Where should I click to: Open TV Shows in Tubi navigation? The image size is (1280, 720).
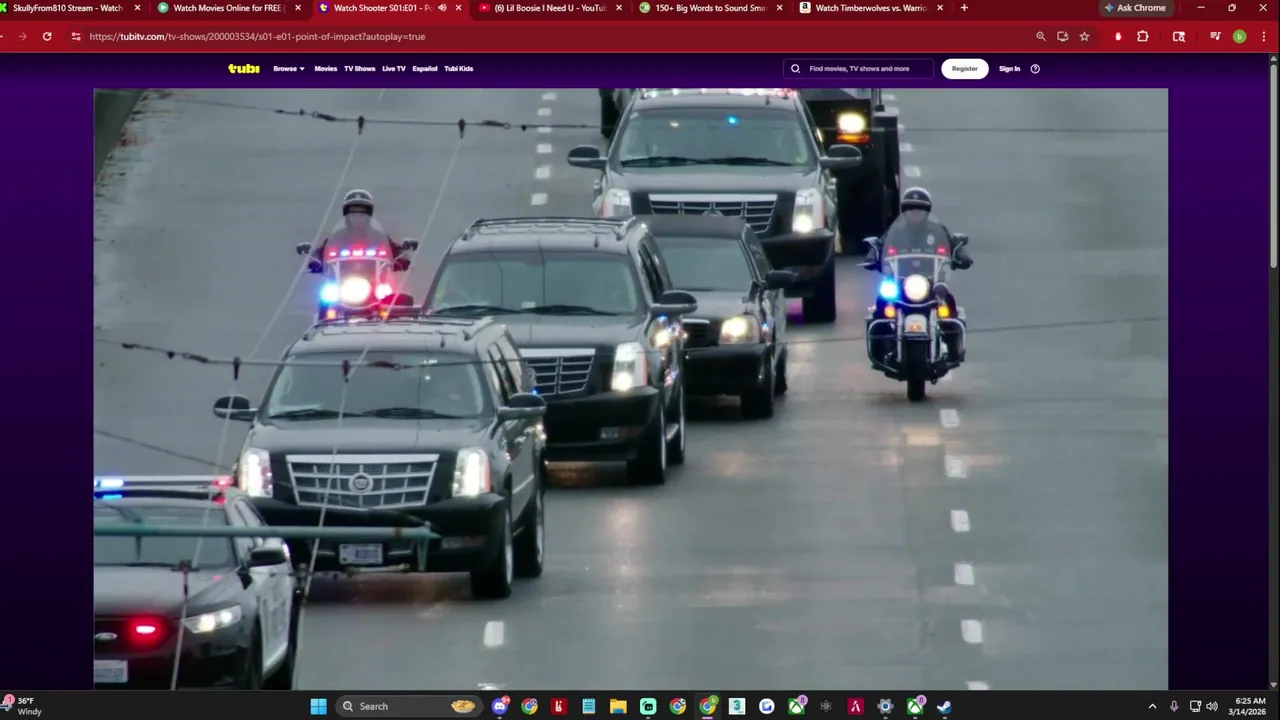[359, 69]
